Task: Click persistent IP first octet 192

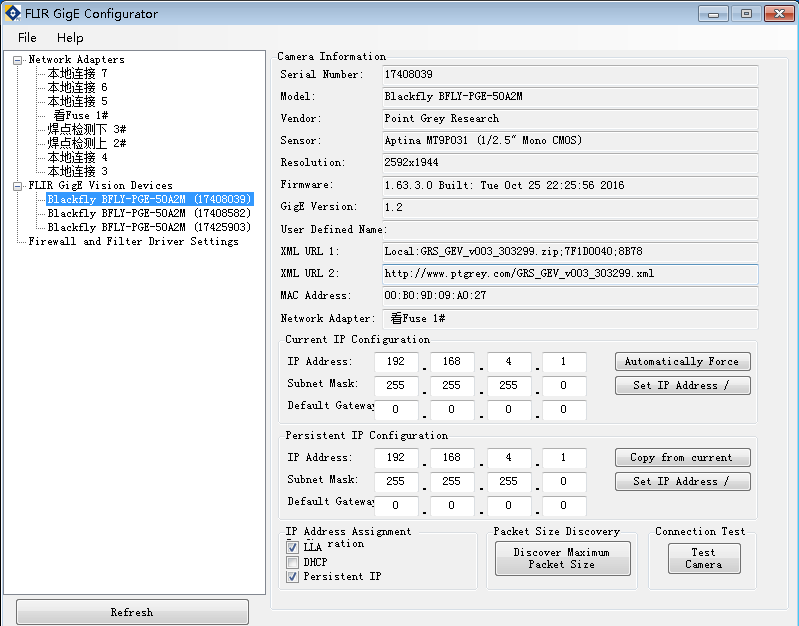Action: coord(396,458)
